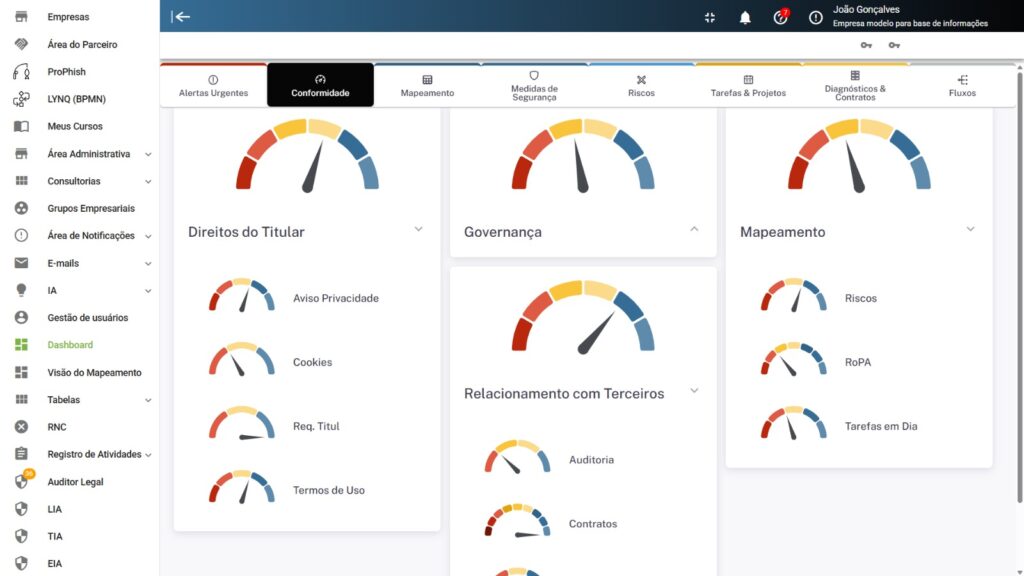The image size is (1024, 576).
Task: Click the notifications bell icon
Action: [745, 17]
